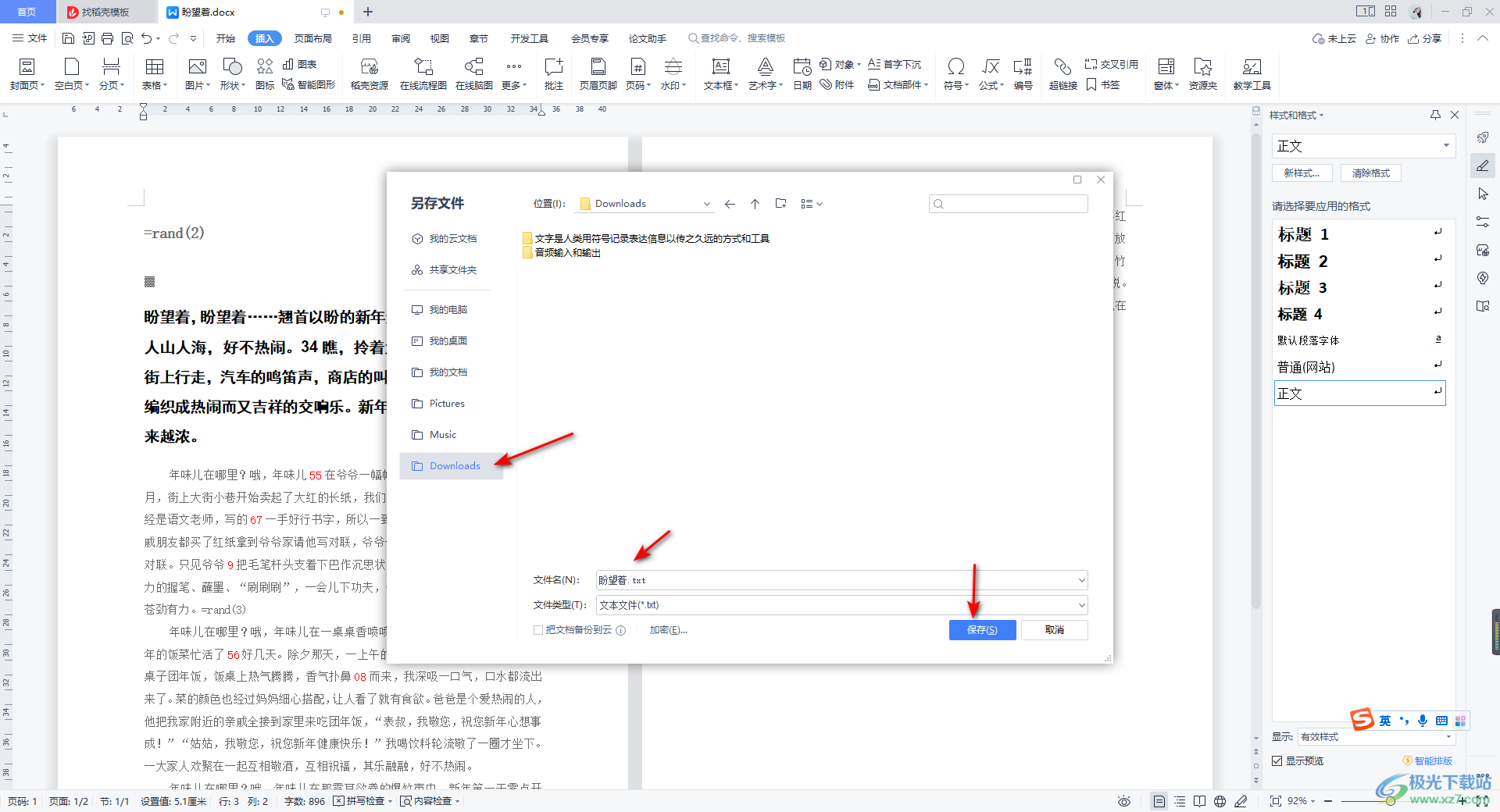Insert a blank page (空白页)
Viewport: 1500px width, 812px height.
point(72,74)
